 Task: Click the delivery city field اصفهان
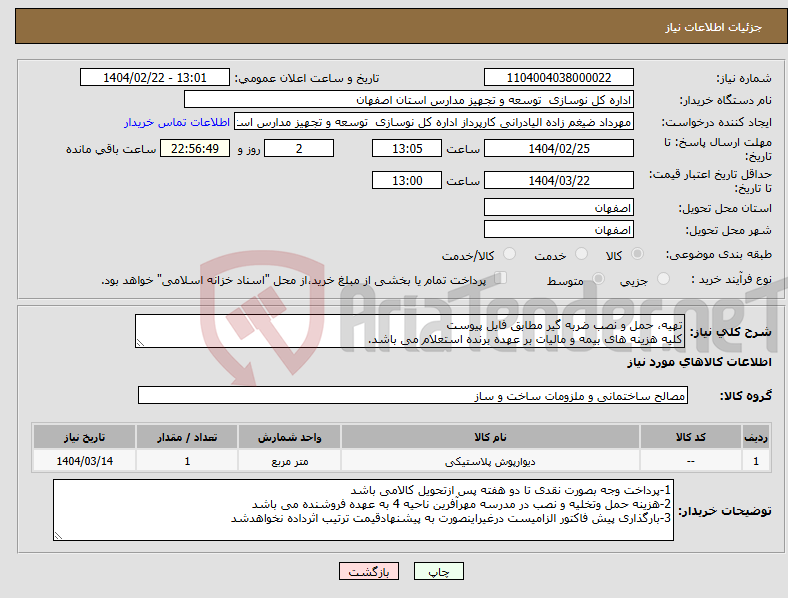tap(559, 229)
